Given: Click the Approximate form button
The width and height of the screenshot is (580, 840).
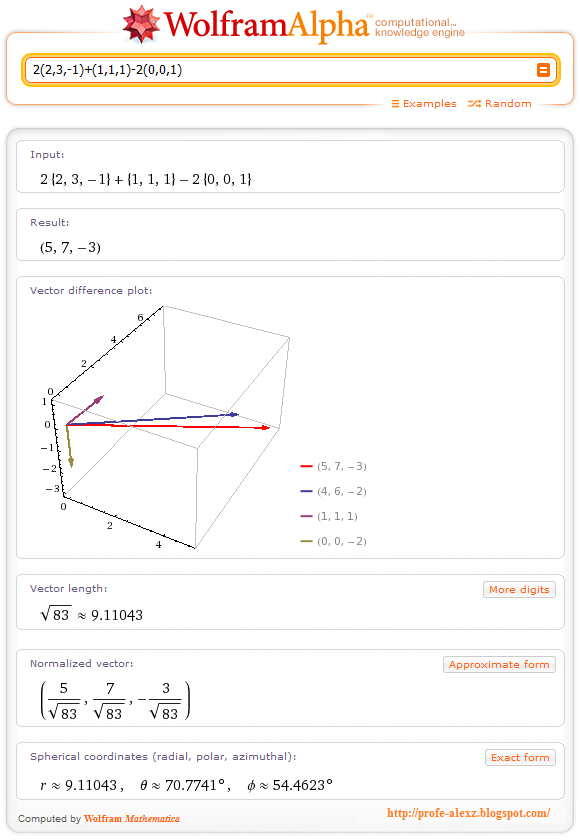Looking at the screenshot, I should tap(499, 664).
